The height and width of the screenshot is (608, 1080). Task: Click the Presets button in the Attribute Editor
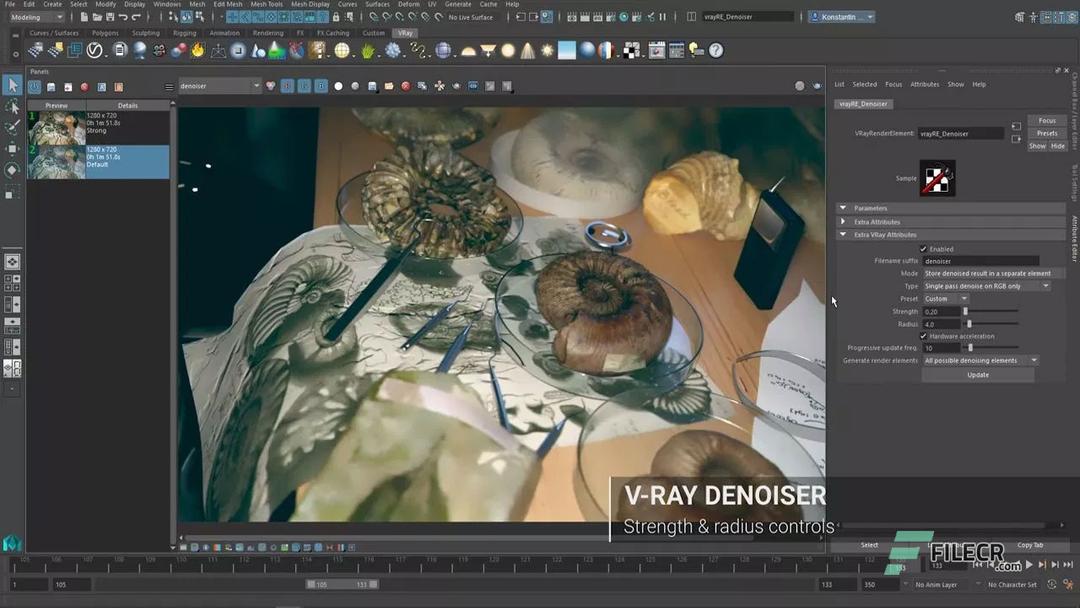(1046, 132)
